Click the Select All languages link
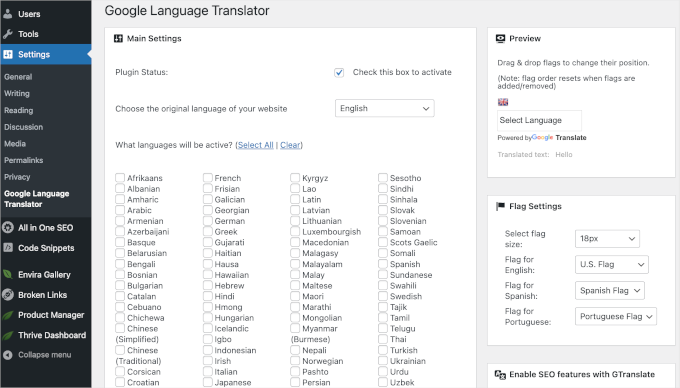The image size is (680, 388). tap(255, 145)
